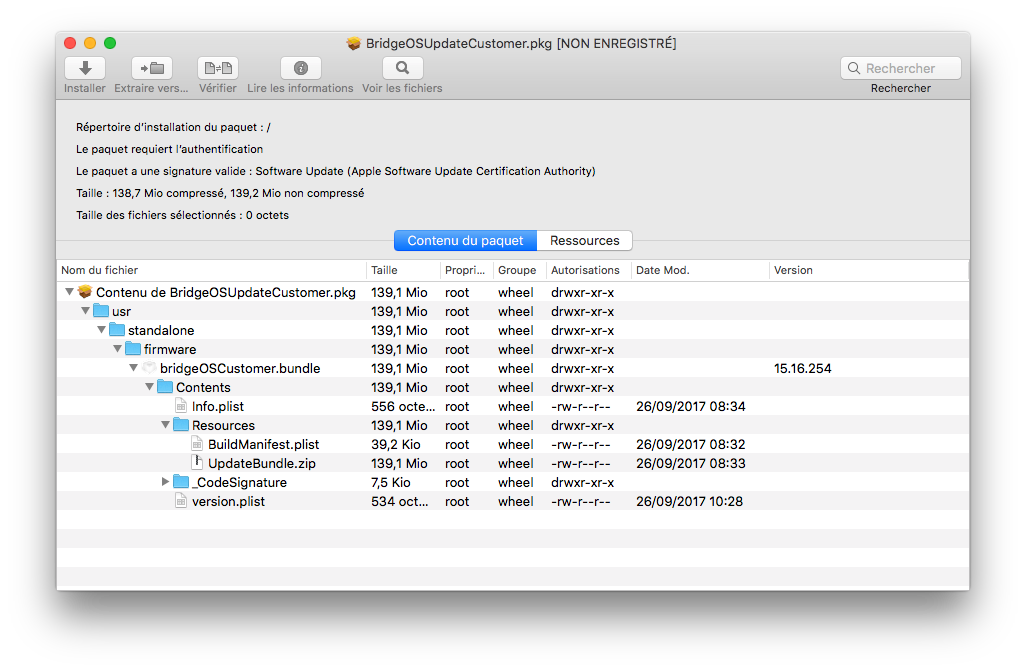
Task: Switch to the Ressources tab
Action: coord(584,241)
